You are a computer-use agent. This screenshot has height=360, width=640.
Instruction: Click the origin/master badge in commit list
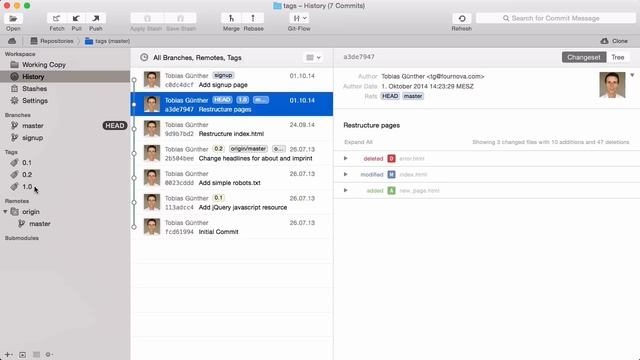(248, 149)
